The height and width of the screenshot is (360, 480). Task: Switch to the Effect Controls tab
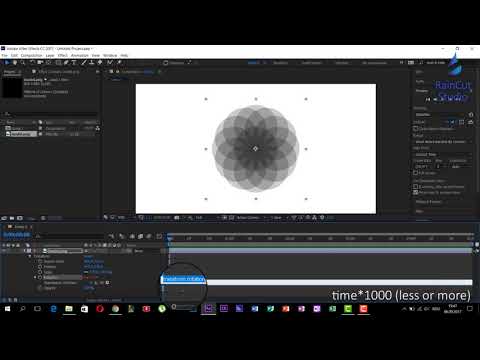click(58, 72)
